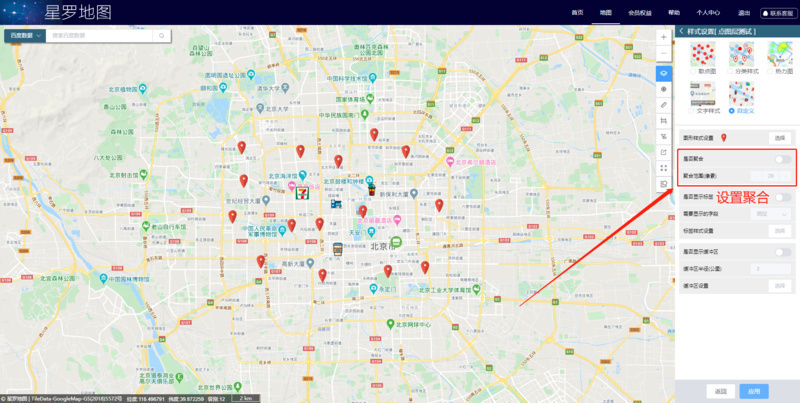Click 选择 button for 图形样式设置
Screen dimensions: 800x403
click(x=780, y=138)
